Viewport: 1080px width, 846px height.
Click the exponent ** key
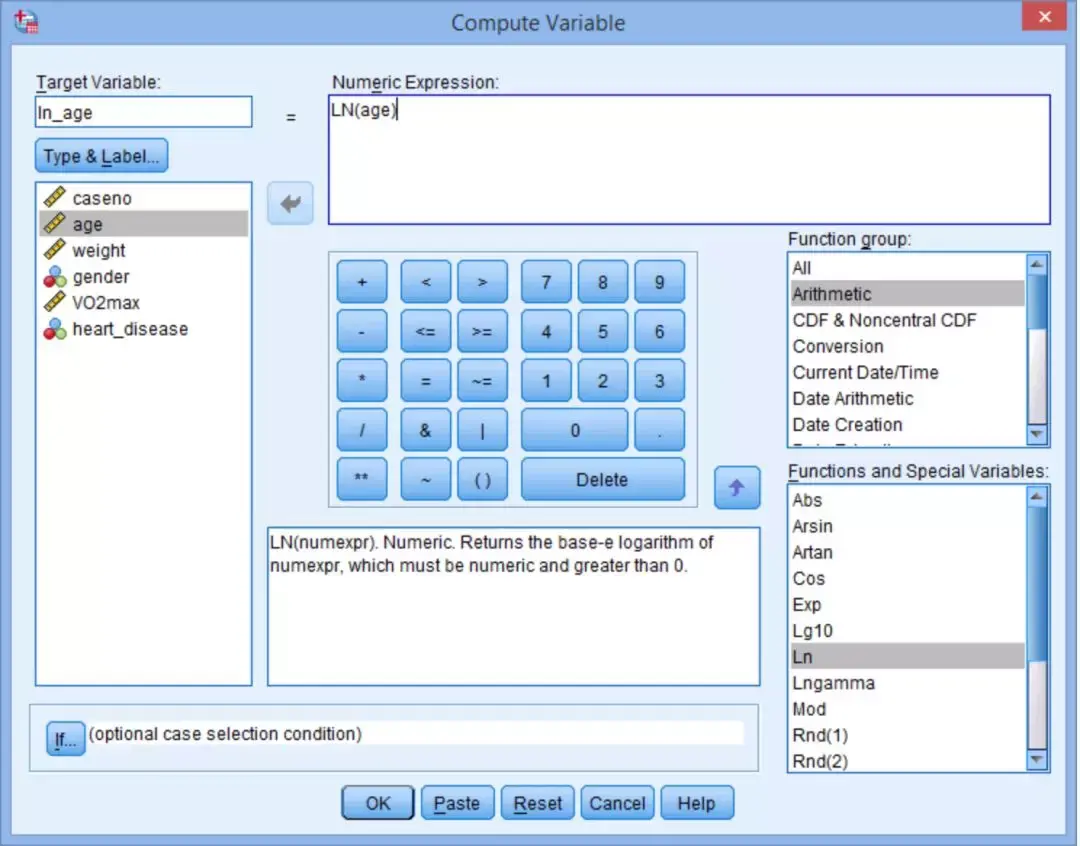coord(362,479)
